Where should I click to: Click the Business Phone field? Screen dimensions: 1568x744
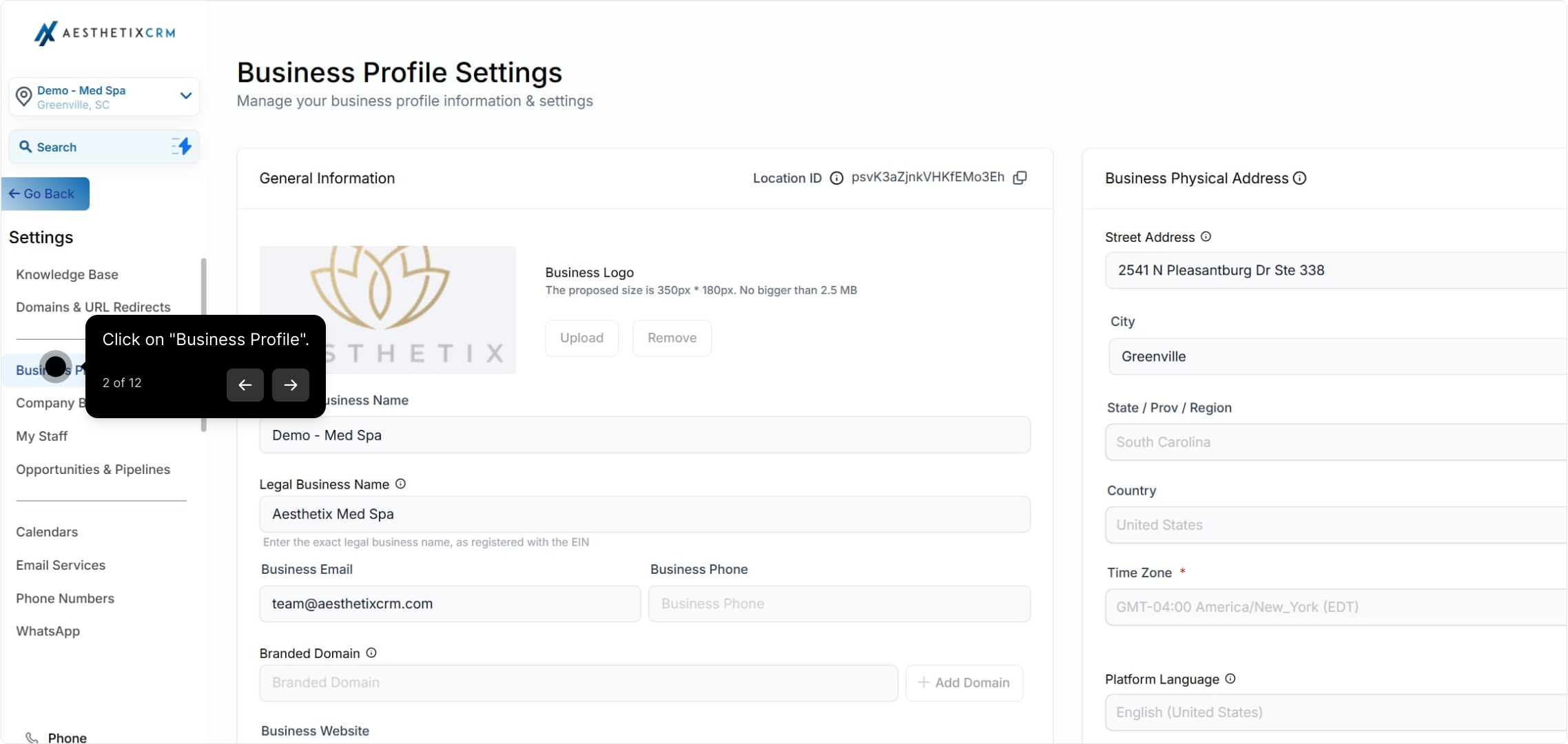(x=839, y=604)
